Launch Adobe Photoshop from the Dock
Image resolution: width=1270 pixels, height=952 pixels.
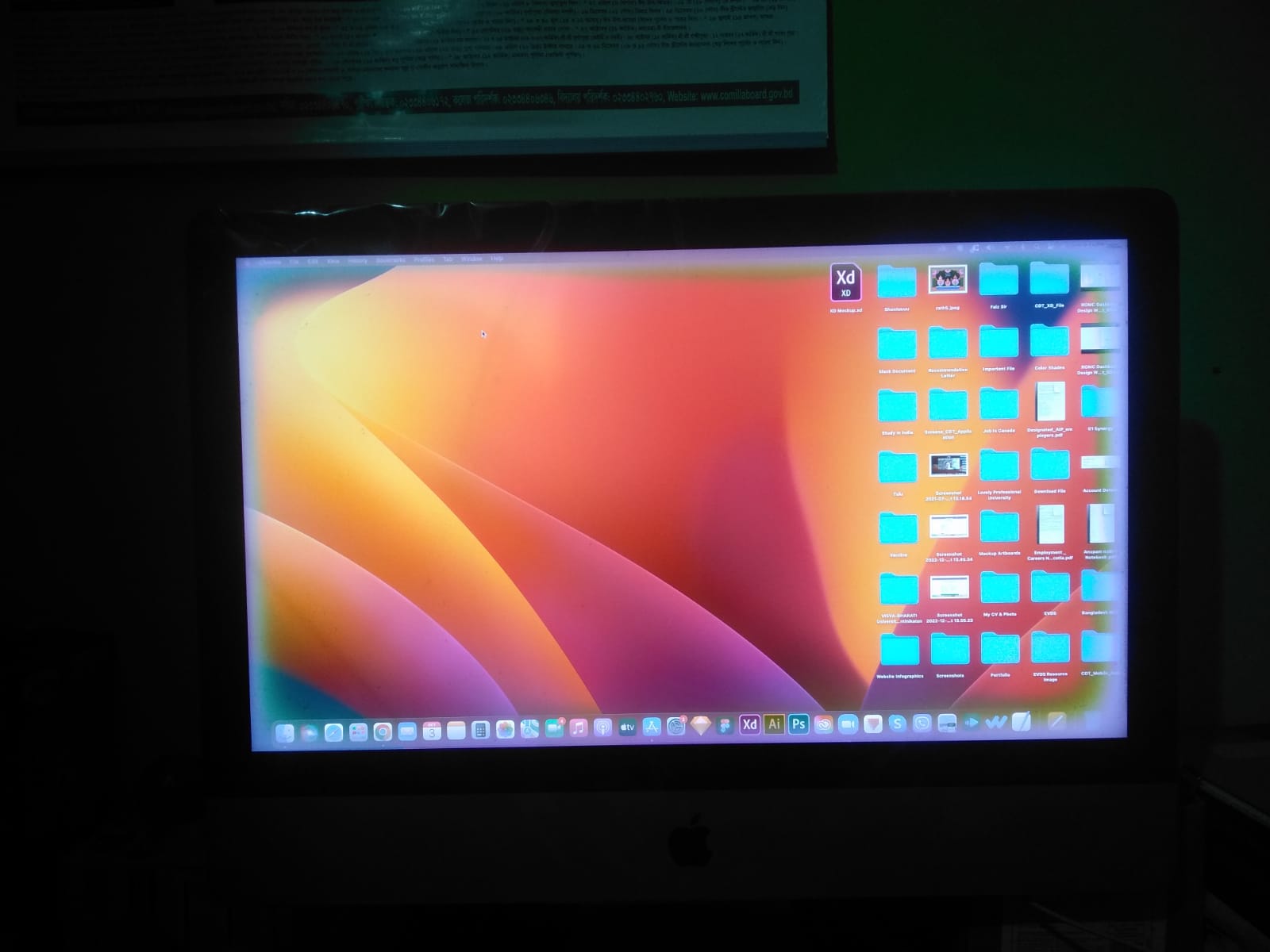tap(799, 724)
